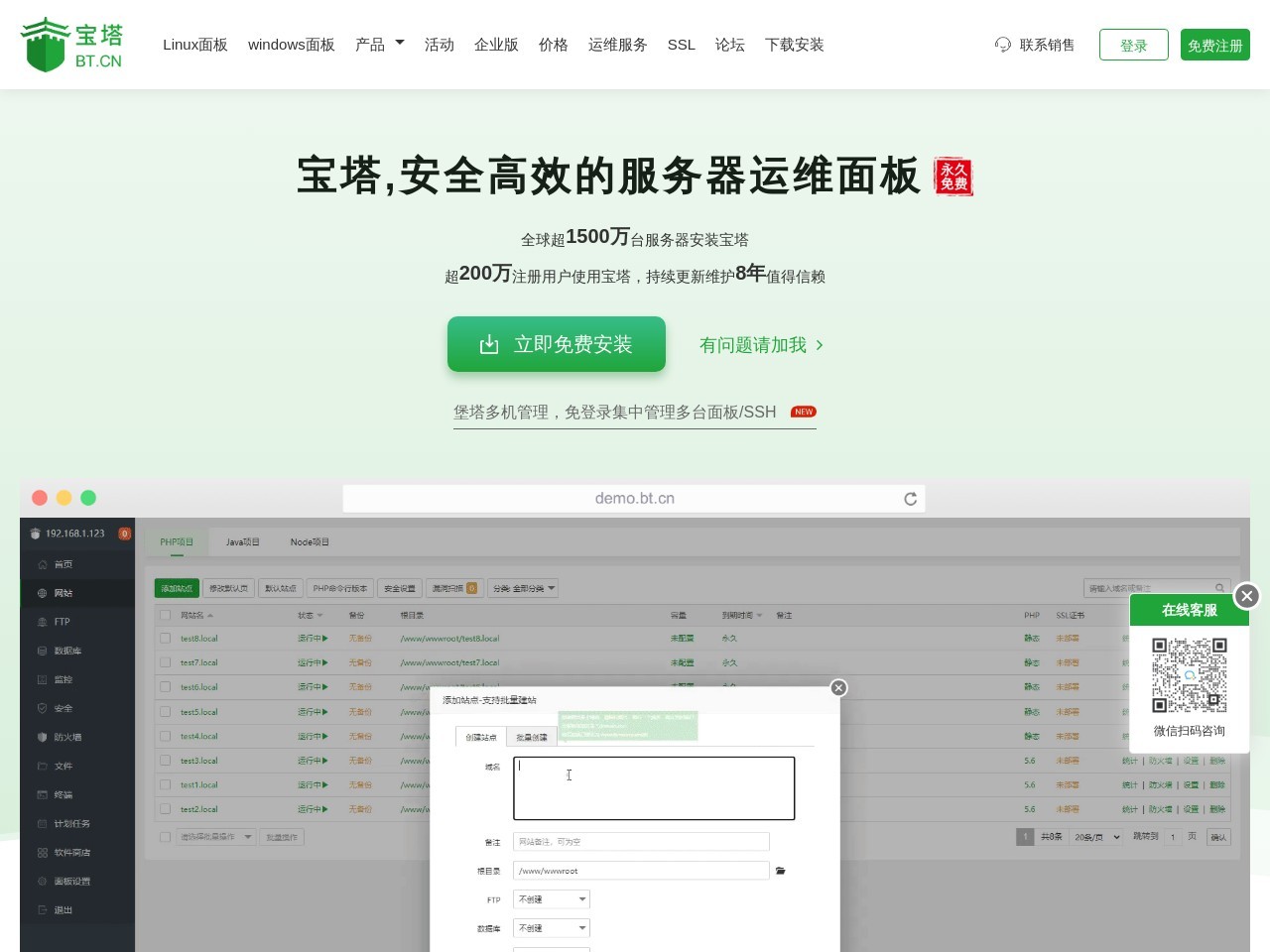The height and width of the screenshot is (952, 1270).
Task: Check the test4.local row checkbox
Action: 166,736
